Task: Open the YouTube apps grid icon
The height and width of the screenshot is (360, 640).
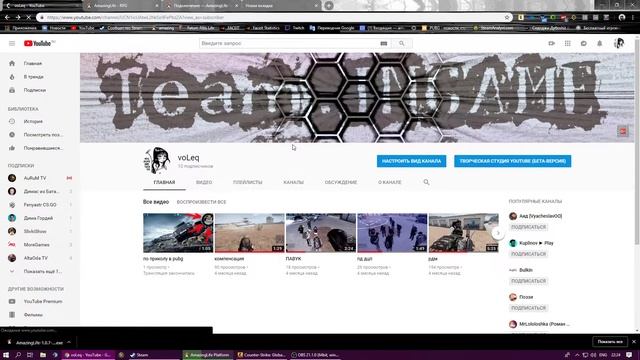Action: tap(568, 43)
